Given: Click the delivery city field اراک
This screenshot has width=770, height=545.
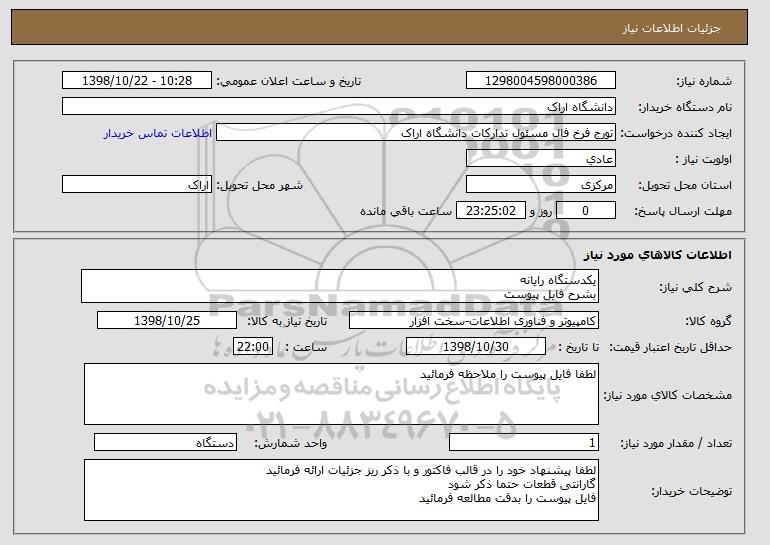Looking at the screenshot, I should pyautogui.click(x=137, y=185).
